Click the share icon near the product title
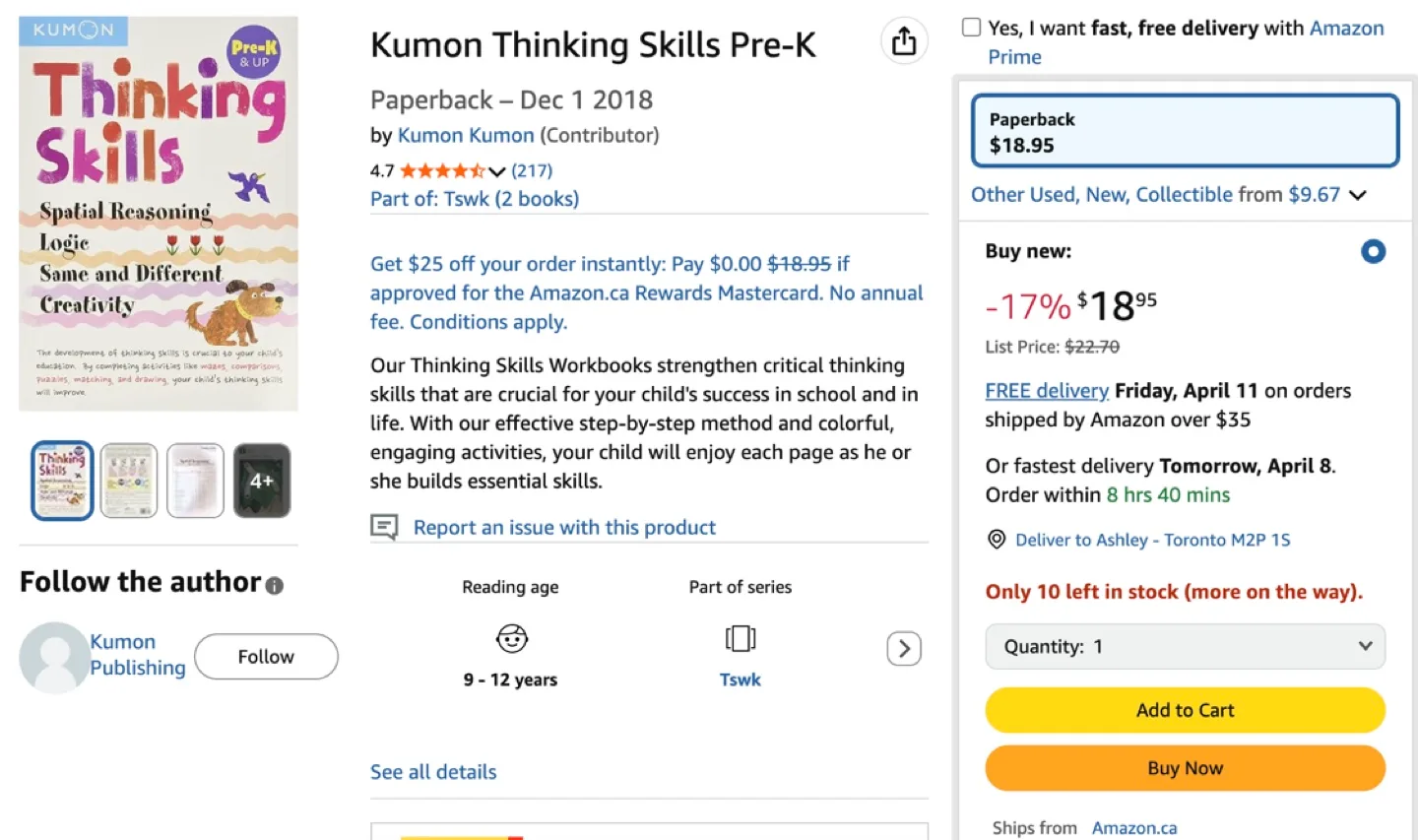1418x840 pixels. (904, 41)
